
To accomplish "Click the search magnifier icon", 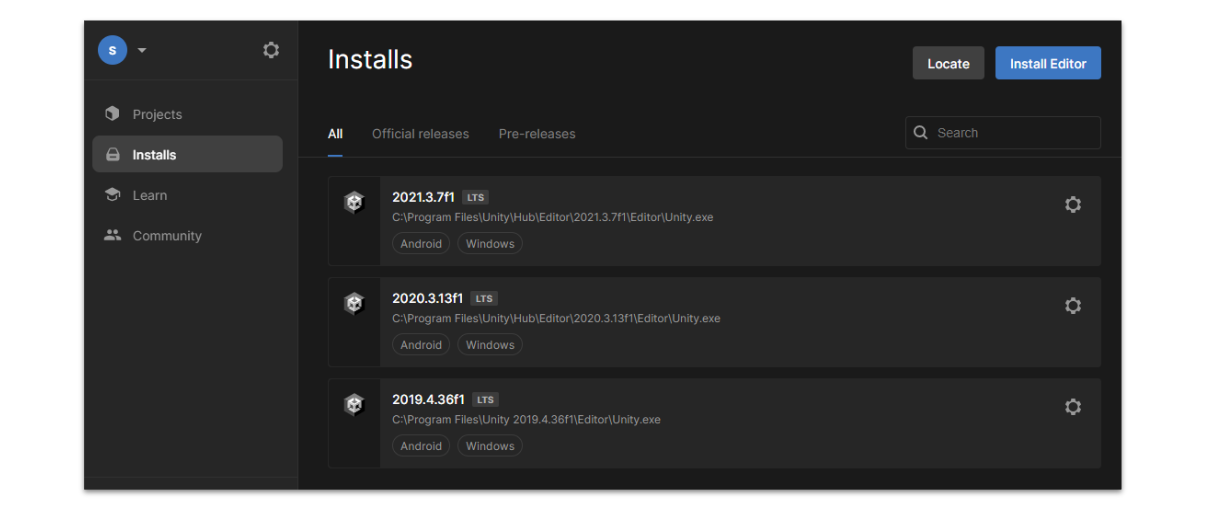I will pyautogui.click(x=921, y=133).
